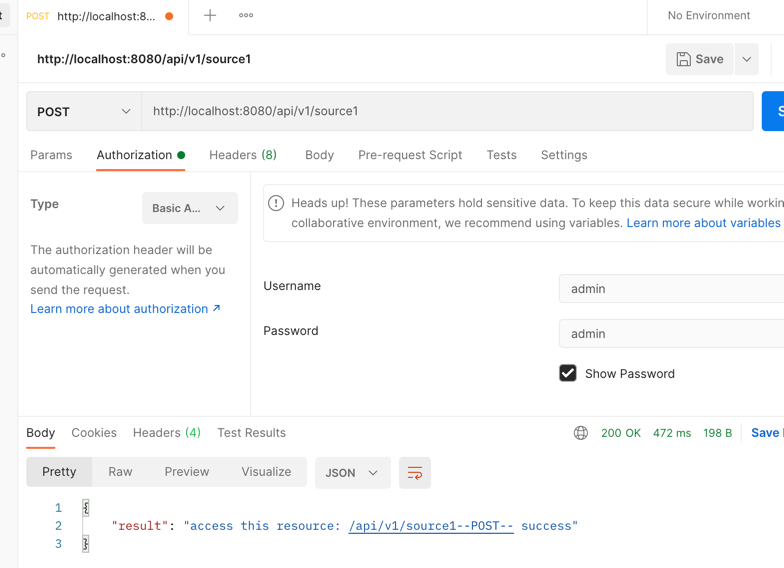The height and width of the screenshot is (568, 784).
Task: Click the request URL input field
Action: coord(447,111)
